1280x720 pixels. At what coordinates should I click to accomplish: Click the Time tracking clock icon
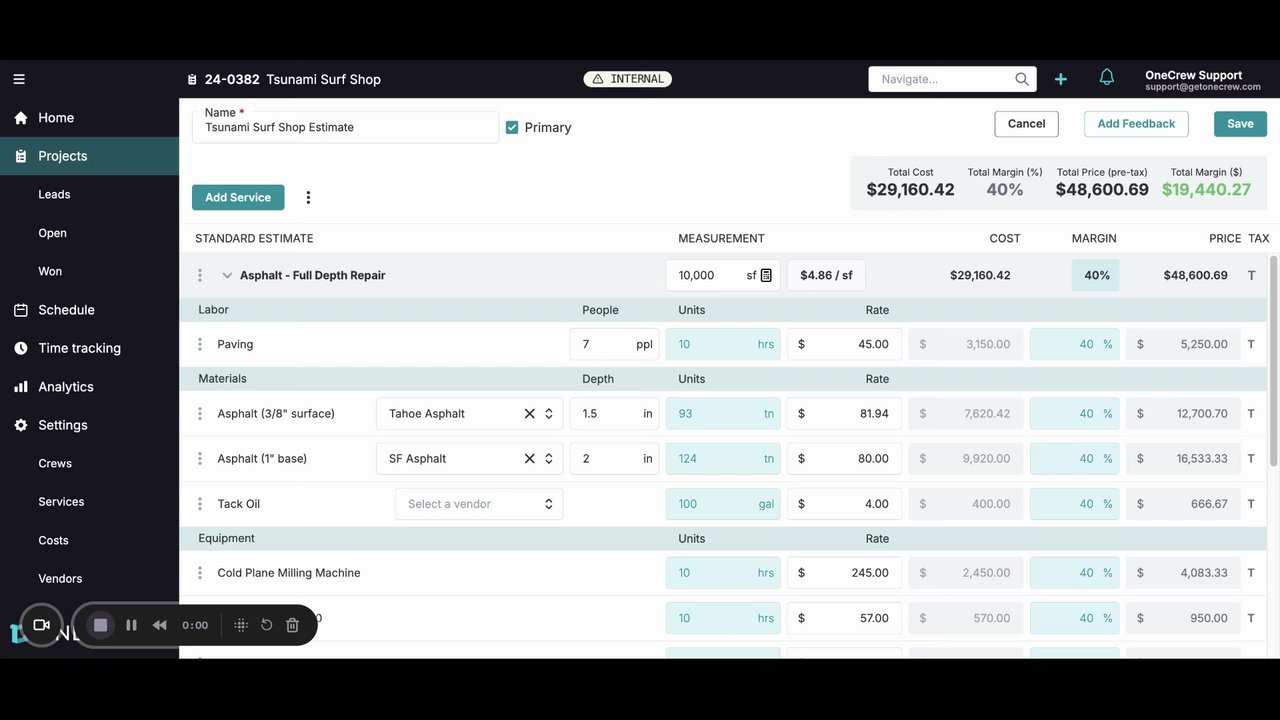click(x=20, y=348)
